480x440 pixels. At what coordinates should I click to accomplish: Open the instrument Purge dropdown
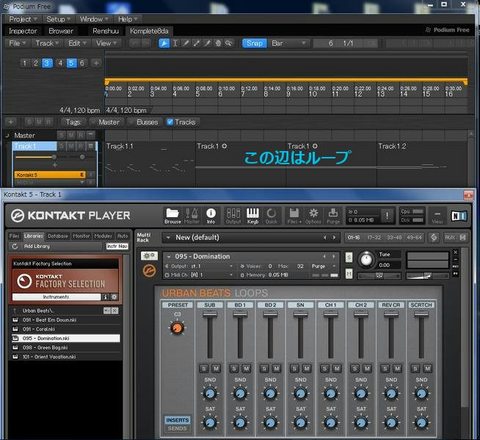(323, 266)
